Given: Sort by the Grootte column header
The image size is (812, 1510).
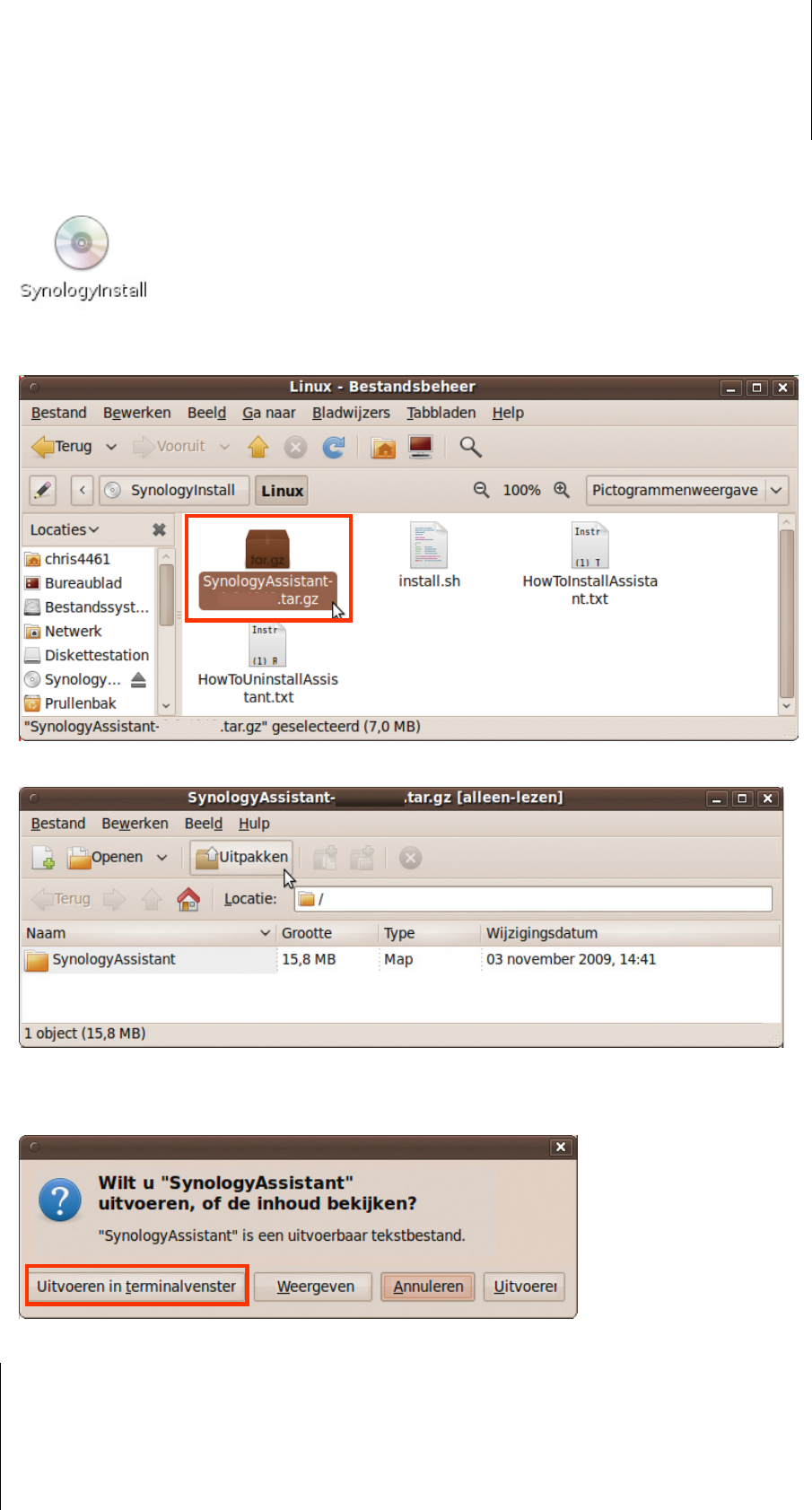Looking at the screenshot, I should 327,933.
